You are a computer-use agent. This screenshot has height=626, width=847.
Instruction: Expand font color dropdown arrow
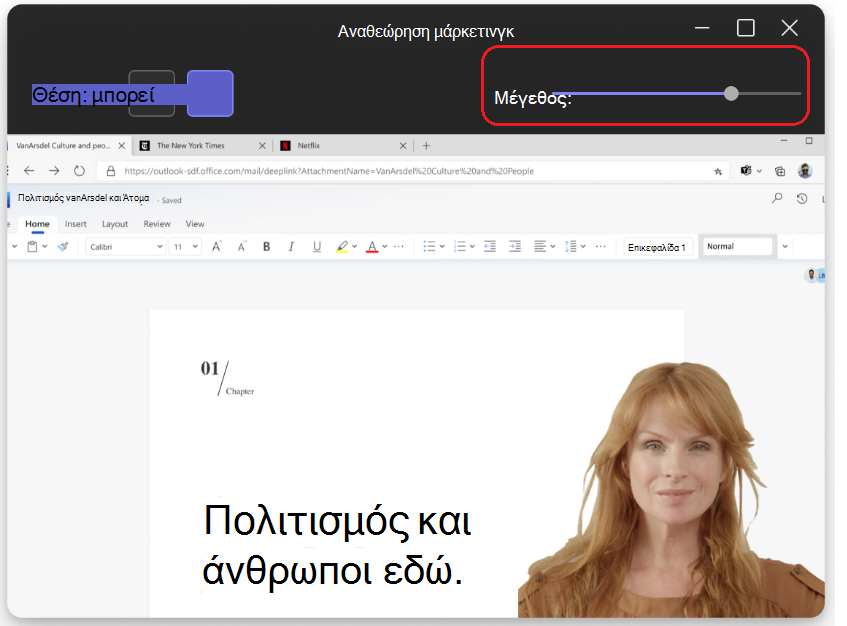tap(385, 246)
